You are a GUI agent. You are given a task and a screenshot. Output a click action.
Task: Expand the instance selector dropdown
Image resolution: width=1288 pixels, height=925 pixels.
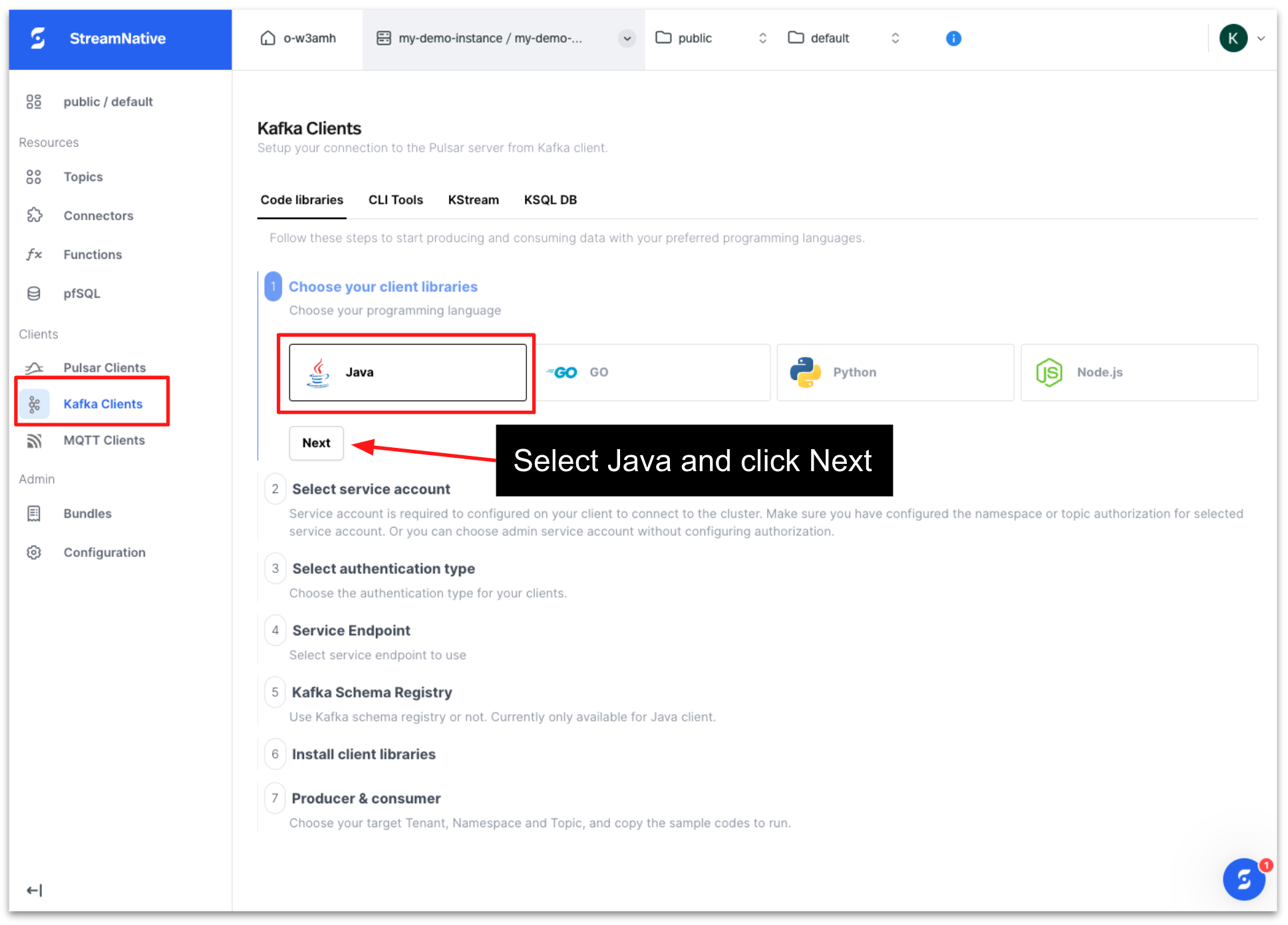(626, 38)
